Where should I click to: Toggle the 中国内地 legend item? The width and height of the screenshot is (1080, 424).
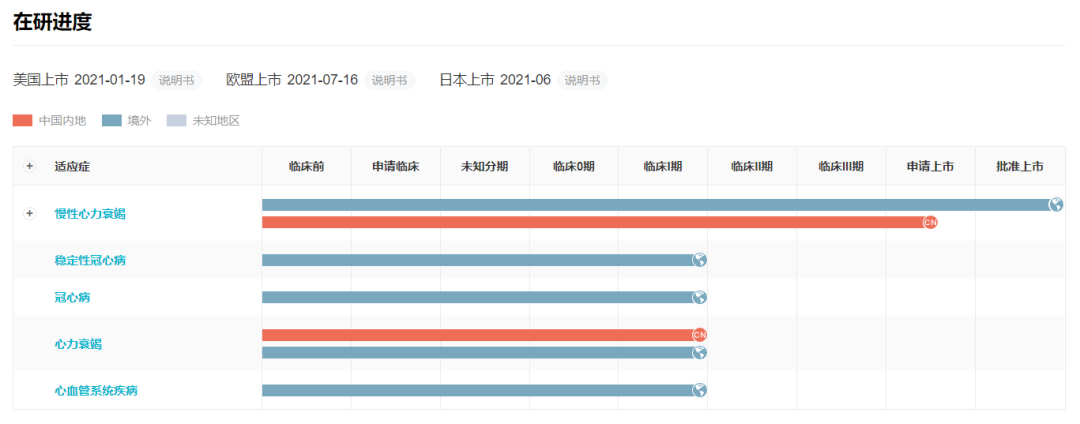(50, 121)
